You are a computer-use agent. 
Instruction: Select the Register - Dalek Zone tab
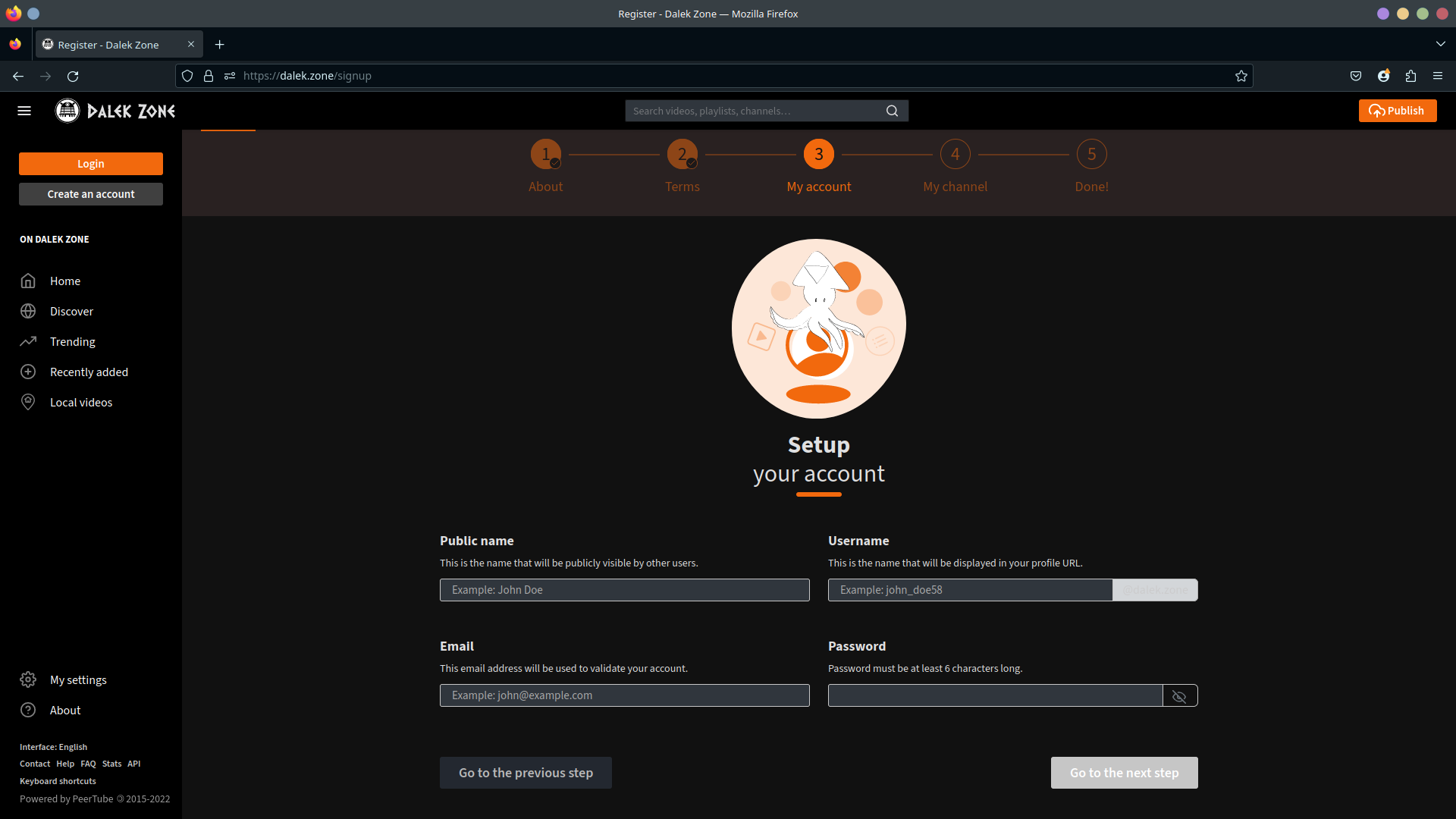(110, 44)
